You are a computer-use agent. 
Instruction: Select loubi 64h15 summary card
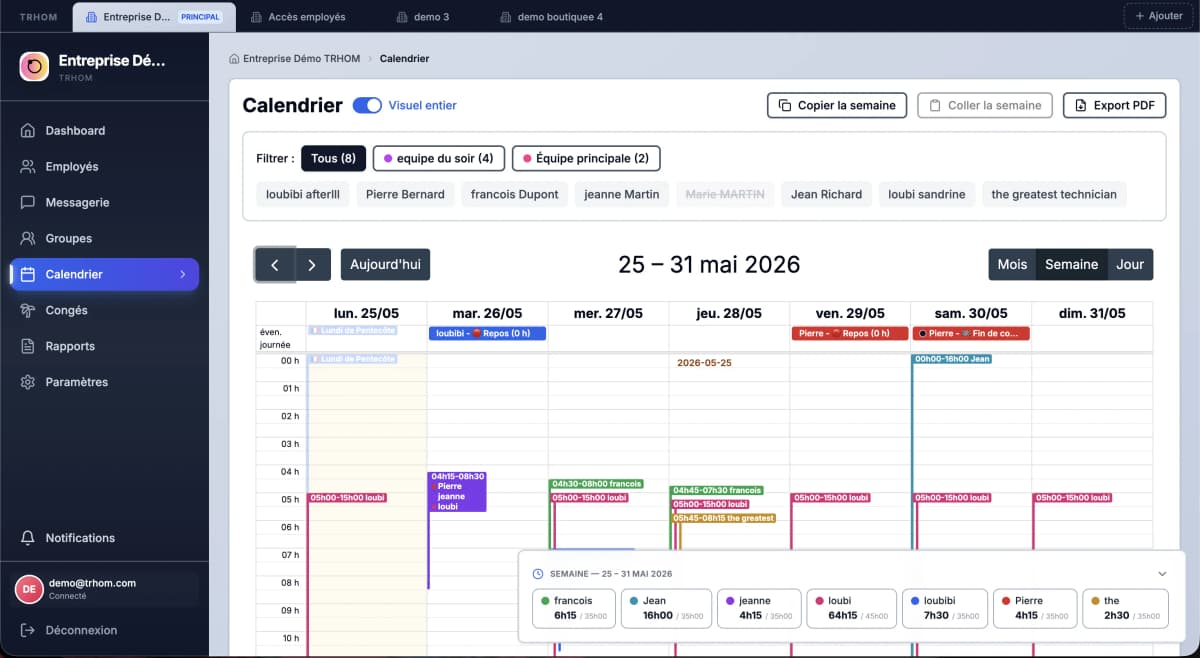pos(851,608)
